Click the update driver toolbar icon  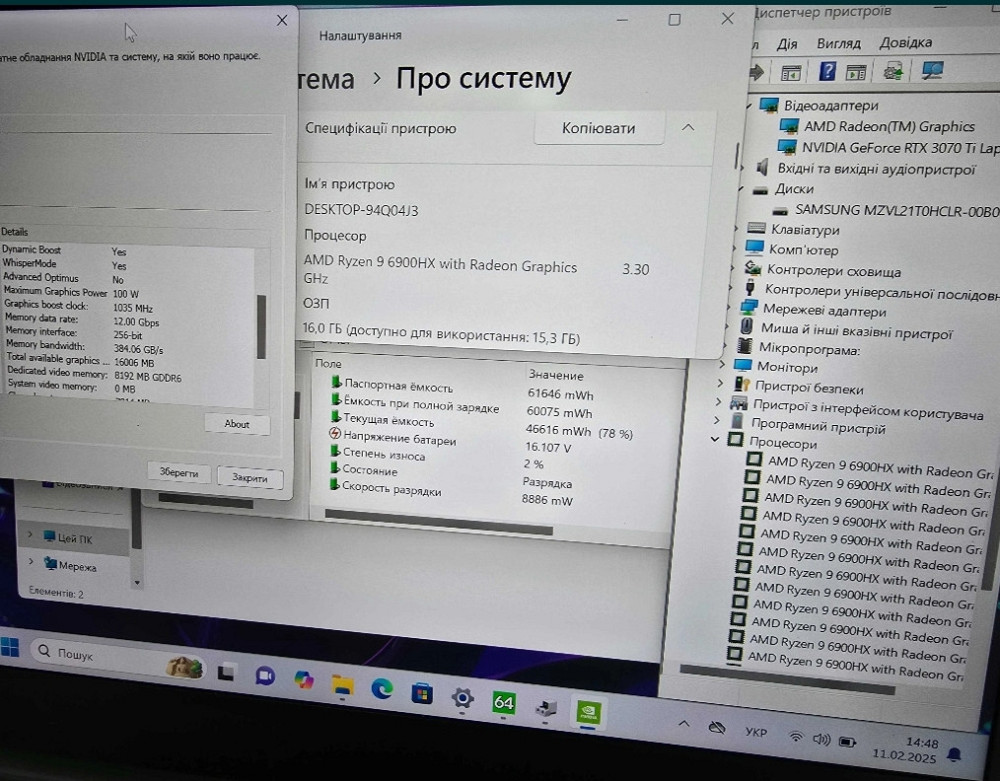[x=894, y=71]
